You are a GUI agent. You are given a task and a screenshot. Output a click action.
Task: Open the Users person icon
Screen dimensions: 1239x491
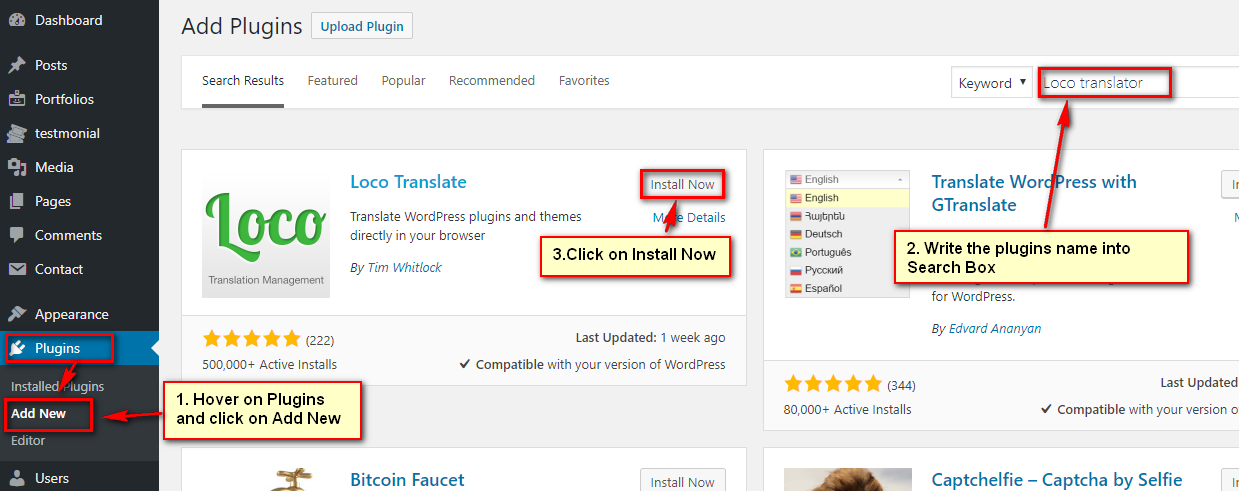tap(17, 479)
